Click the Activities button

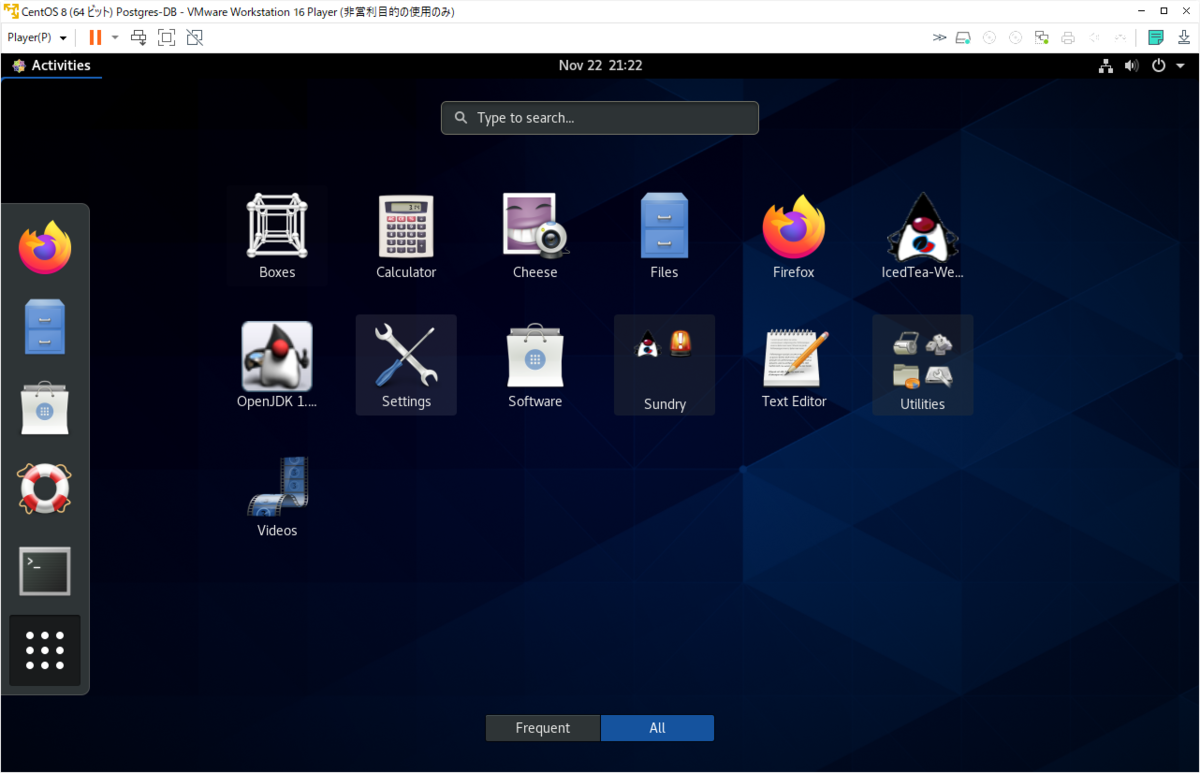click(51, 66)
